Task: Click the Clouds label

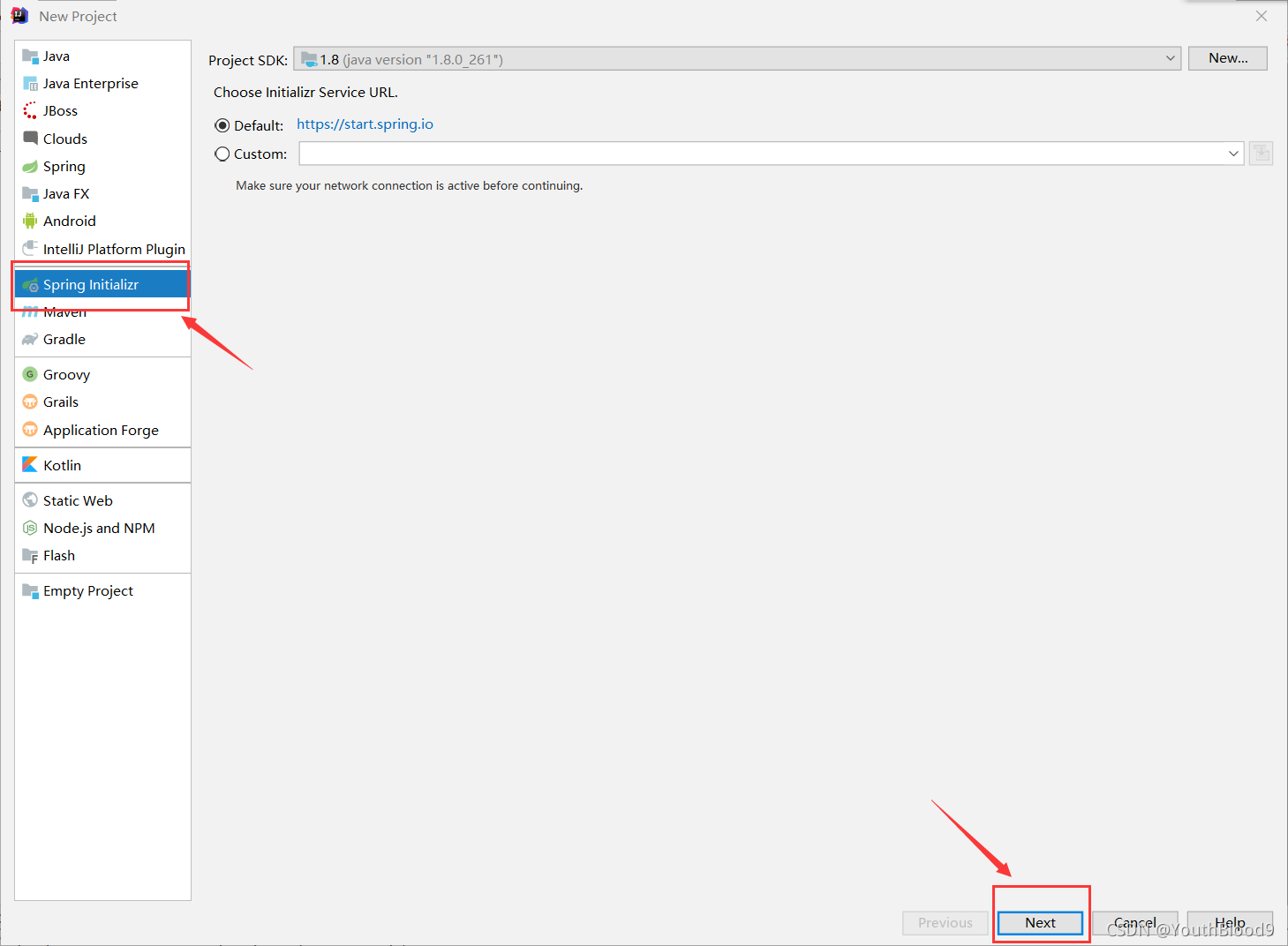Action: 65,139
